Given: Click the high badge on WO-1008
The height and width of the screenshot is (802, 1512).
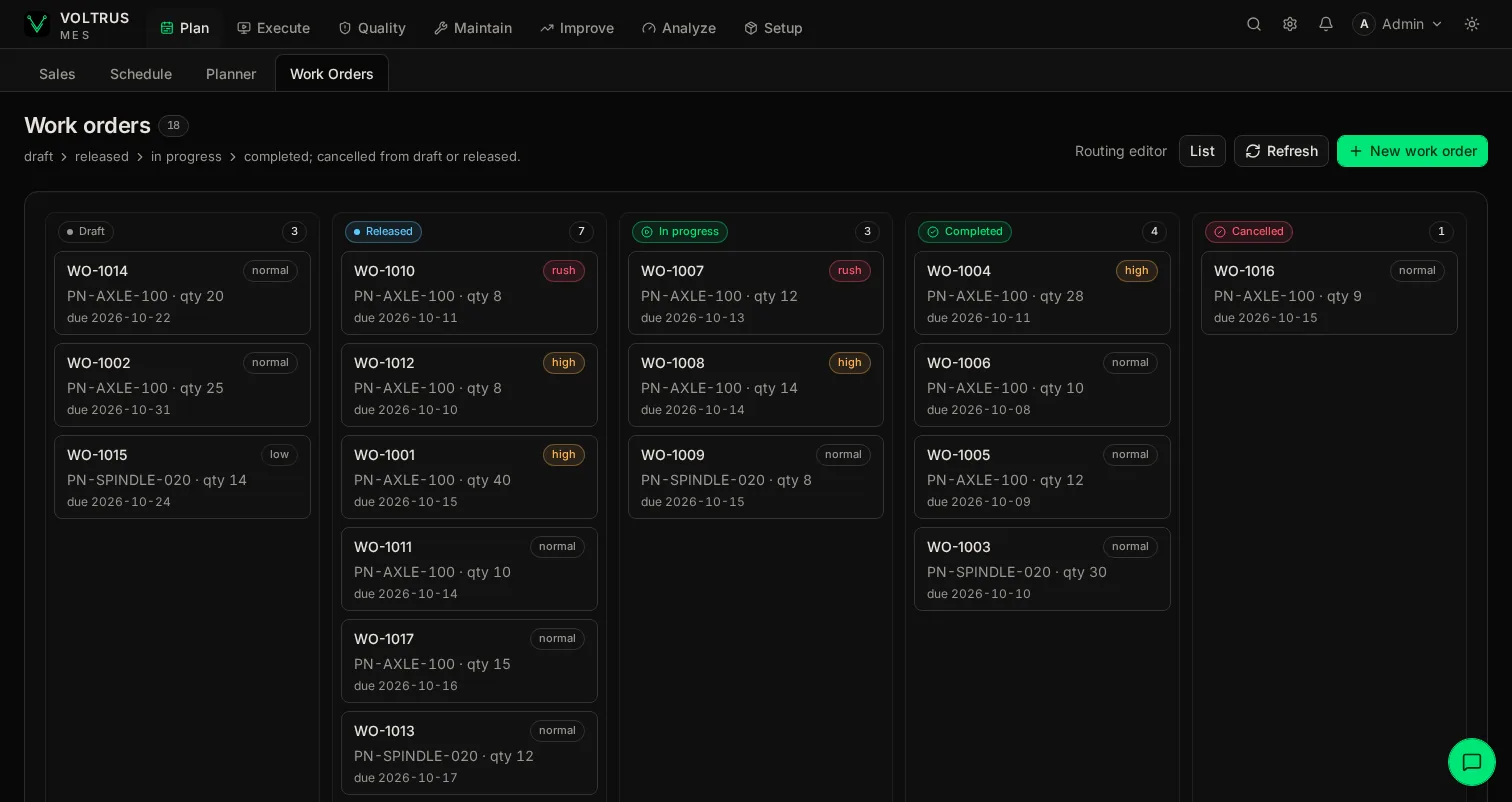Looking at the screenshot, I should coord(850,363).
